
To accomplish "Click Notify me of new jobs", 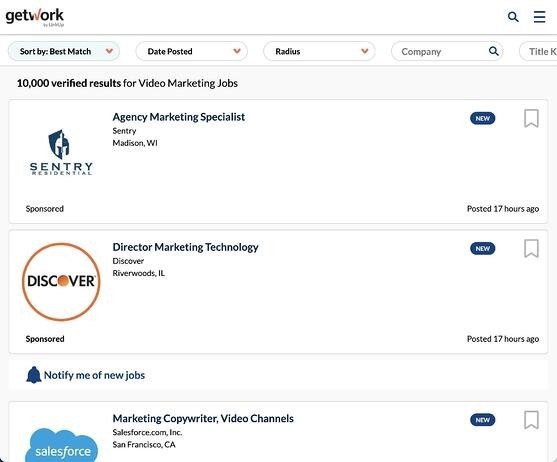I will 94,375.
